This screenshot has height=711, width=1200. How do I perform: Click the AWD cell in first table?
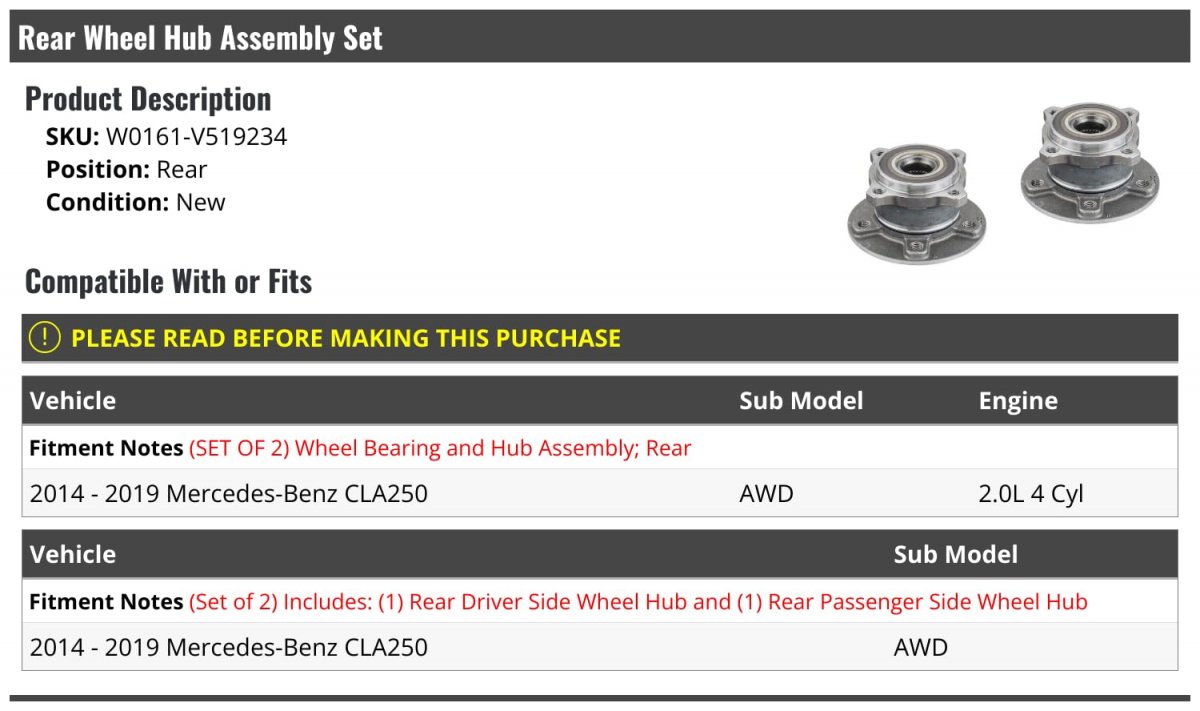[x=766, y=493]
